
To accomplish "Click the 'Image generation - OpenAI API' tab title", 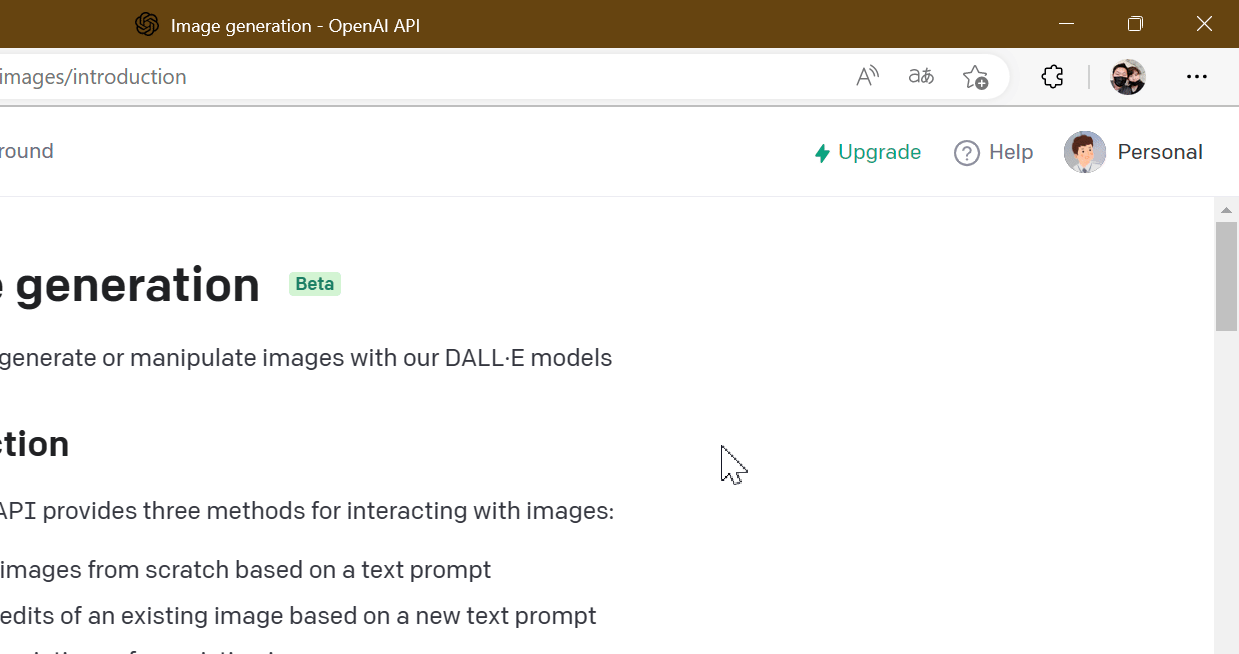I will click(295, 26).
